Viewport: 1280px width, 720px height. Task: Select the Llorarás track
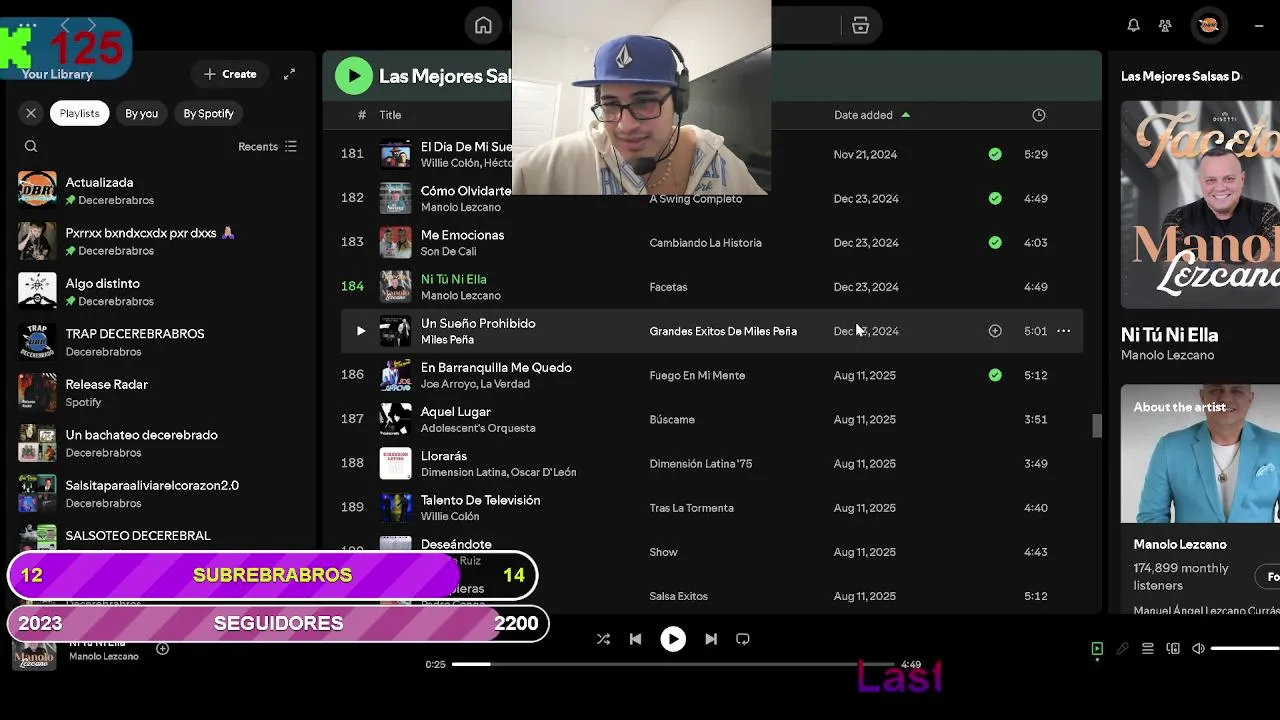712,463
